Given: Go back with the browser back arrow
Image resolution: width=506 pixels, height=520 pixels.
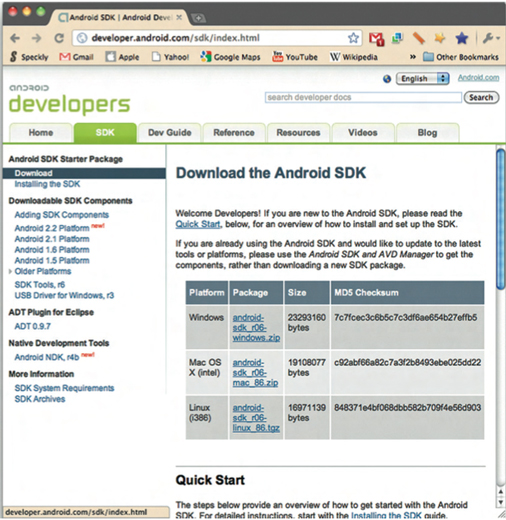Looking at the screenshot, I should [x=15, y=38].
